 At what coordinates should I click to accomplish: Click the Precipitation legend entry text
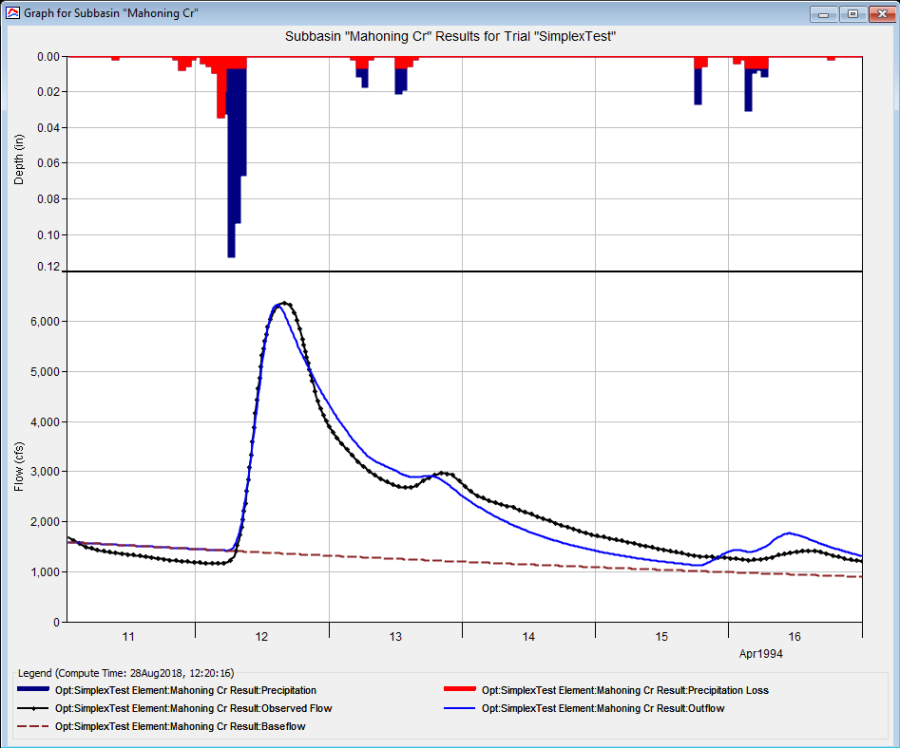tap(185, 690)
